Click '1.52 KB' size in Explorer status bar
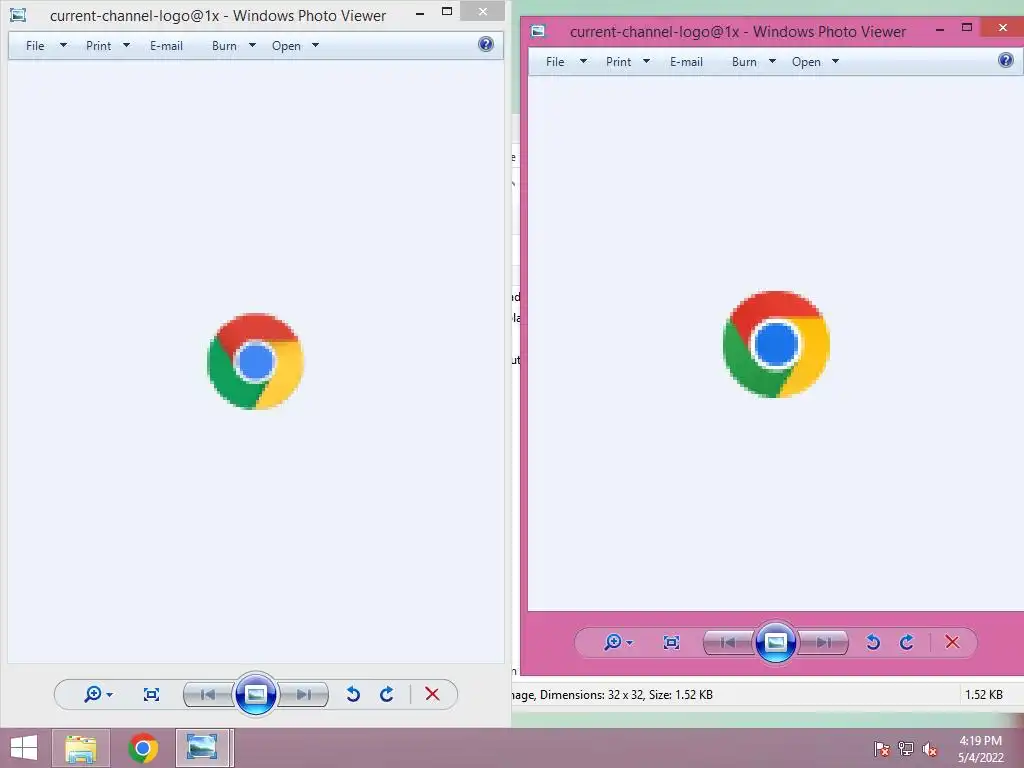The image size is (1024, 768). click(984, 695)
